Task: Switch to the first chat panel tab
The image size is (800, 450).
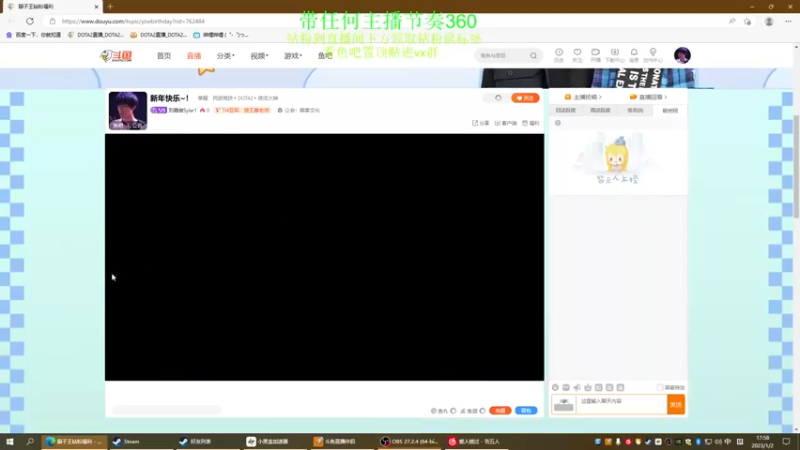Action: [566, 110]
